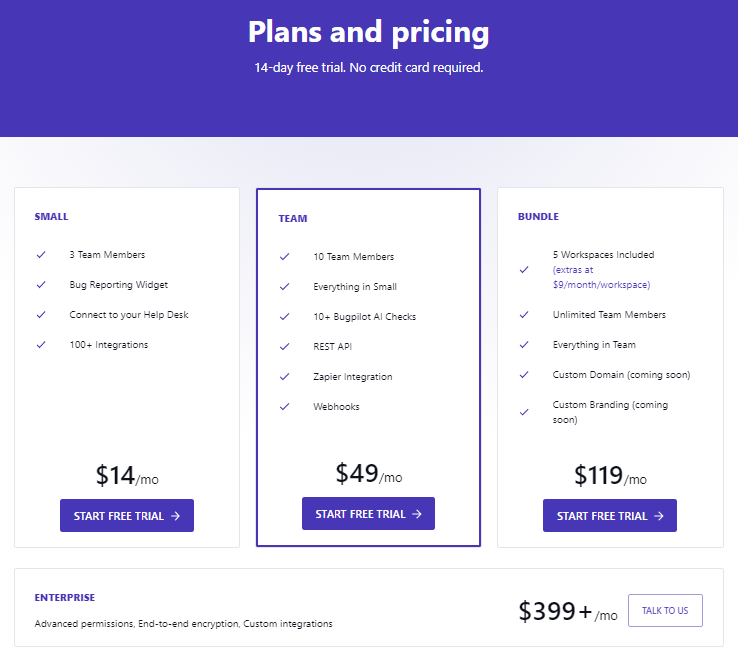Click Talk To Us for Enterprise
This screenshot has height=660, width=738.
(x=665, y=611)
